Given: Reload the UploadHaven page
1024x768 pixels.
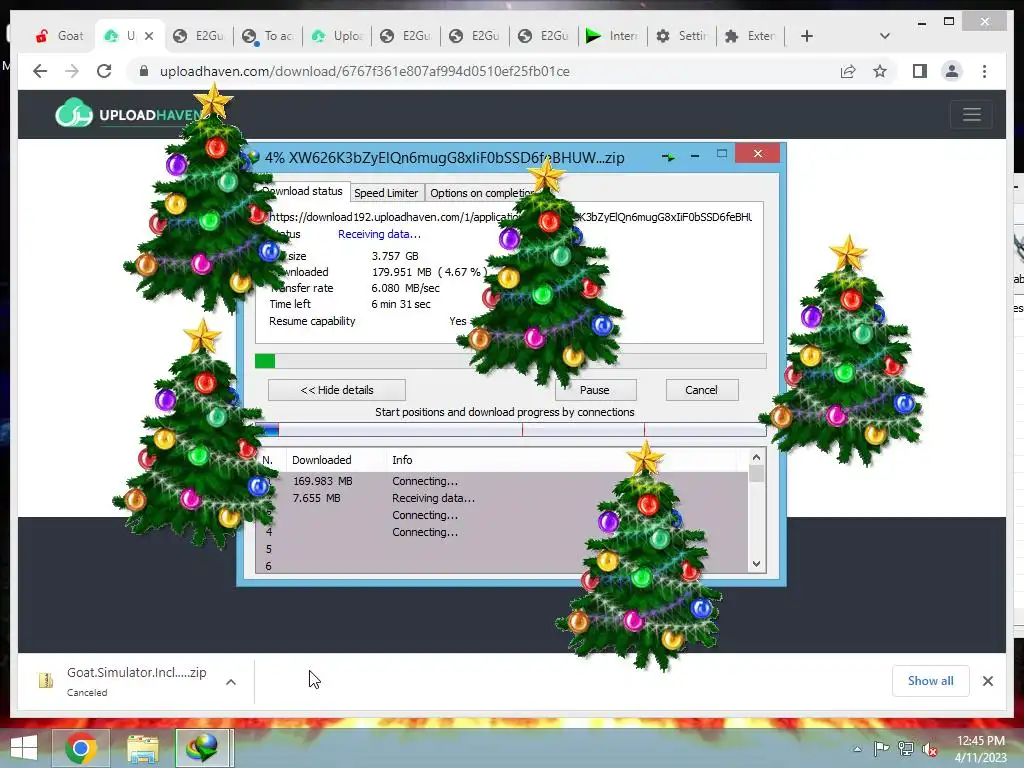Looking at the screenshot, I should pyautogui.click(x=104, y=71).
